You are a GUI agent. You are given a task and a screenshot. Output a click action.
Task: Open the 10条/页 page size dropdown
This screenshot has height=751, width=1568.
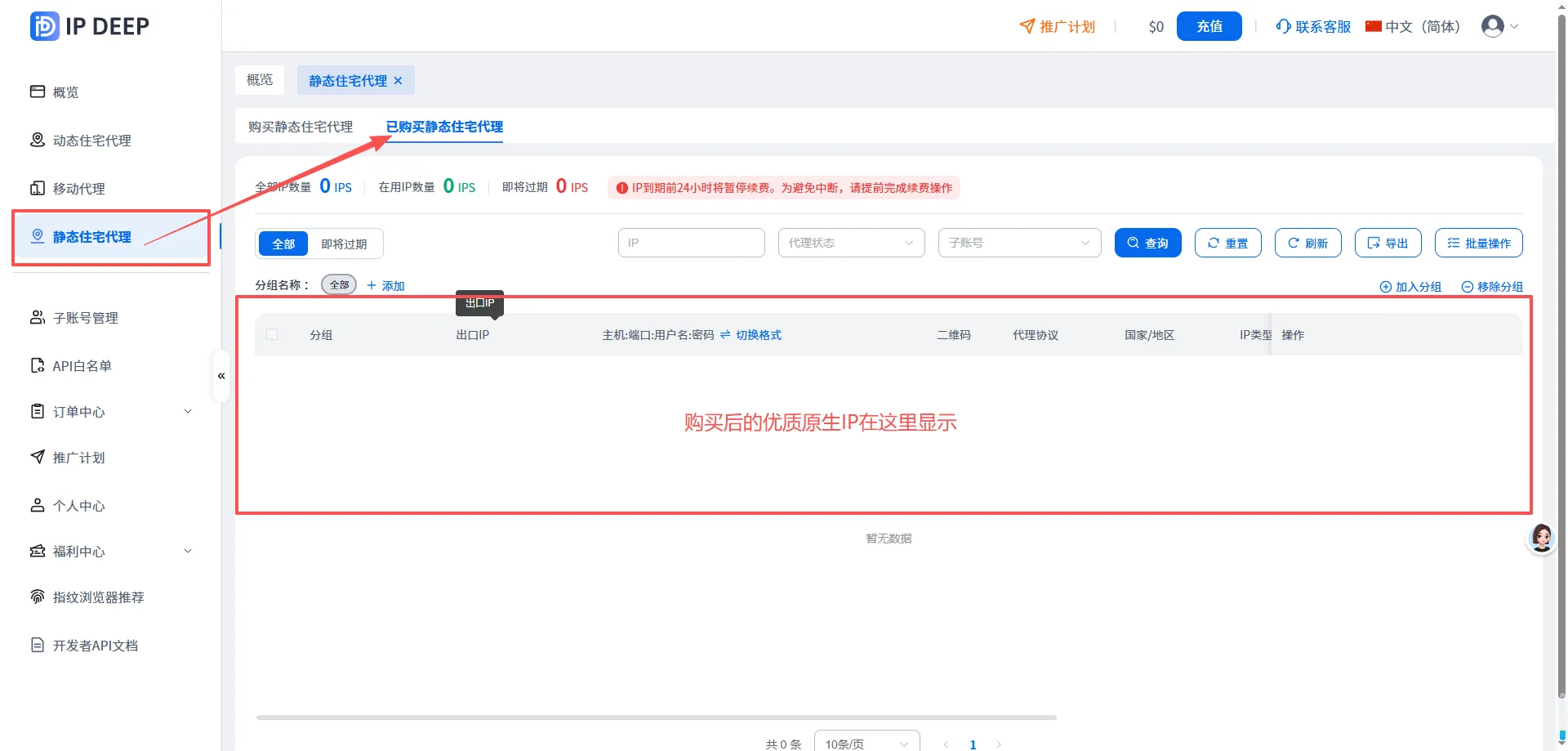[x=867, y=743]
